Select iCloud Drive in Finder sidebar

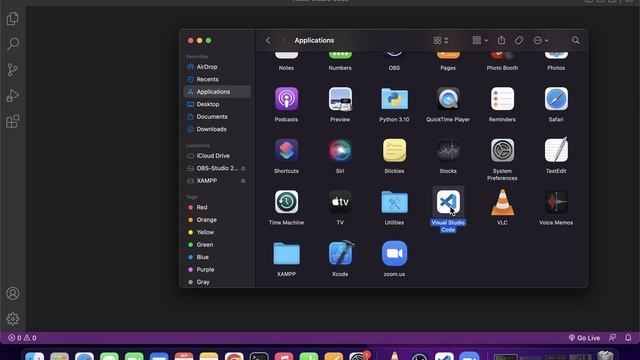tap(217, 156)
